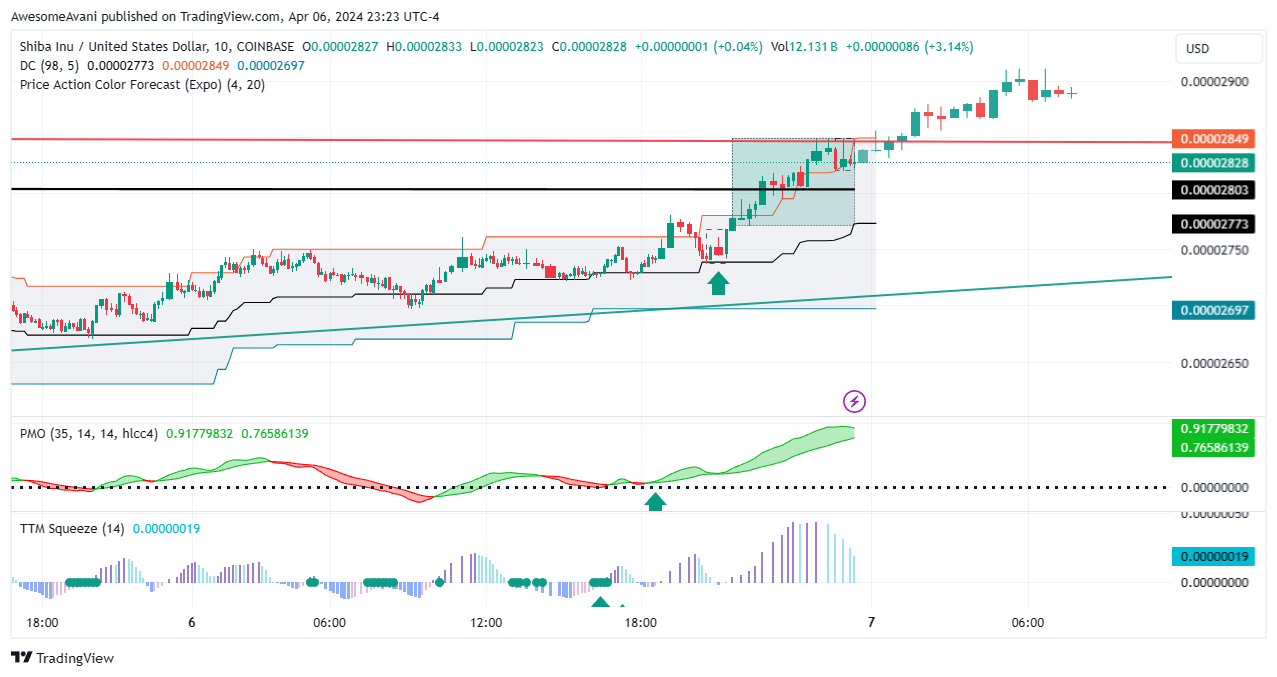Click the 18:00 time label at far left
The height and width of the screenshot is (677, 1277).
[x=42, y=622]
